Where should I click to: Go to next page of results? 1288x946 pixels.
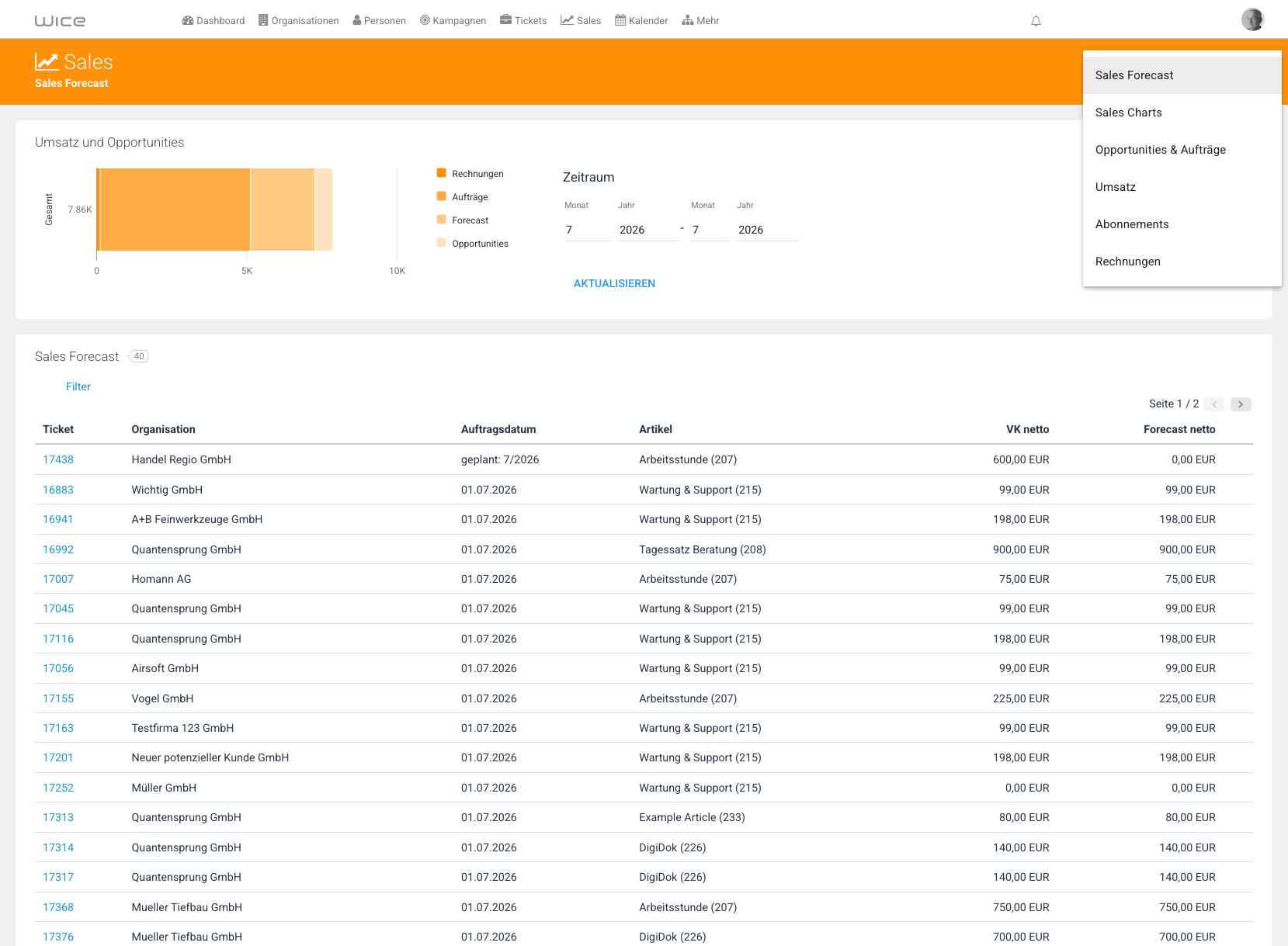[x=1241, y=404]
